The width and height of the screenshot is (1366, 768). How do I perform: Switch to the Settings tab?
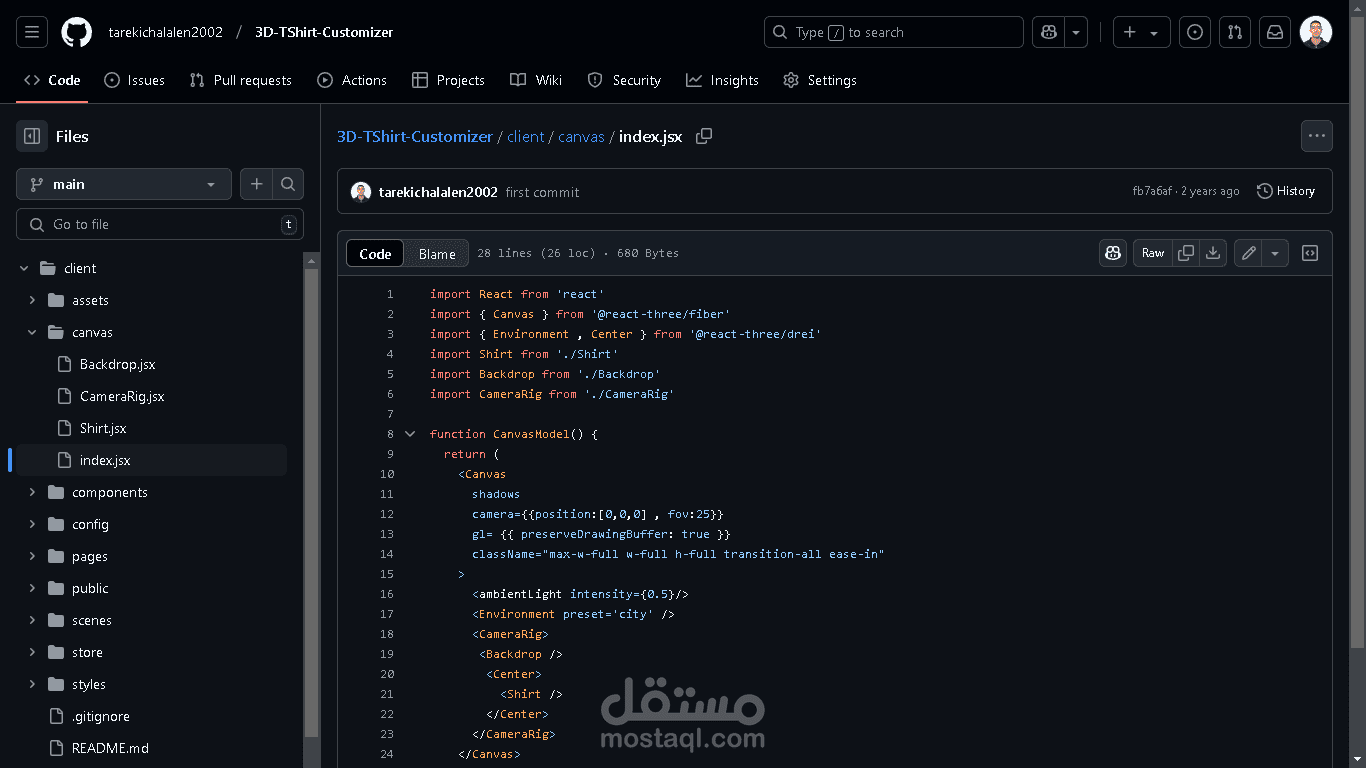click(820, 80)
